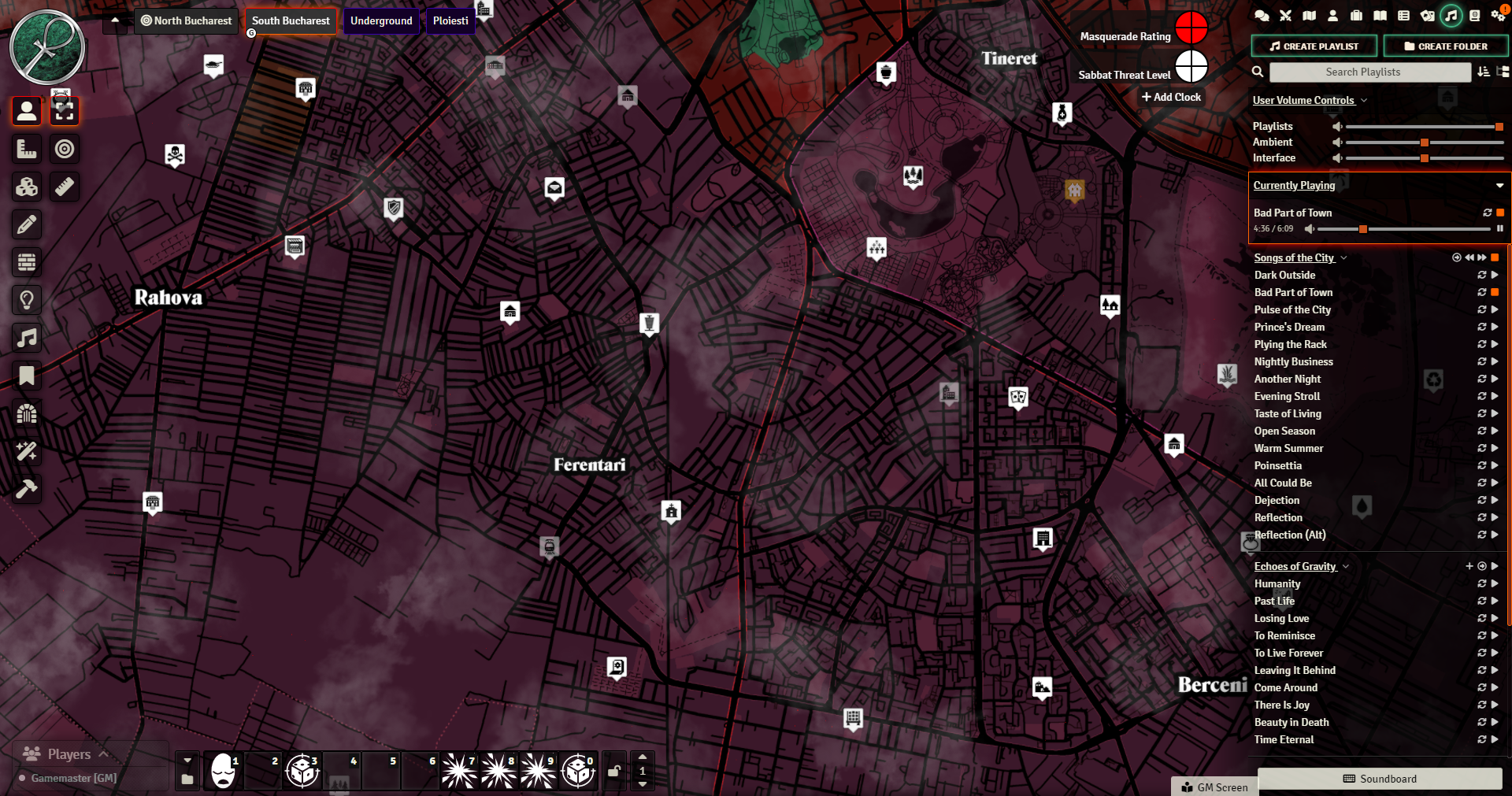Open the Card Stacks tab
The width and height of the screenshot is (1512, 796).
coord(1427,16)
